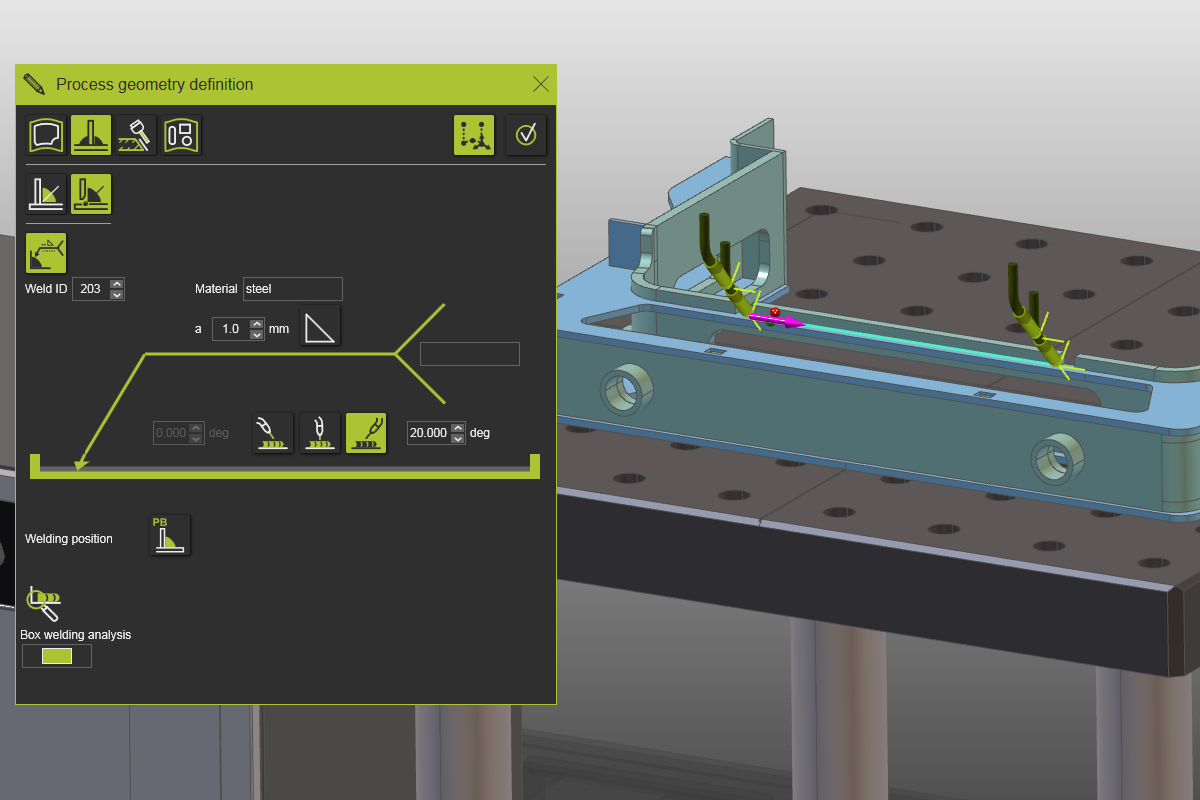Open the sheet panel geometry icon

pos(181,135)
